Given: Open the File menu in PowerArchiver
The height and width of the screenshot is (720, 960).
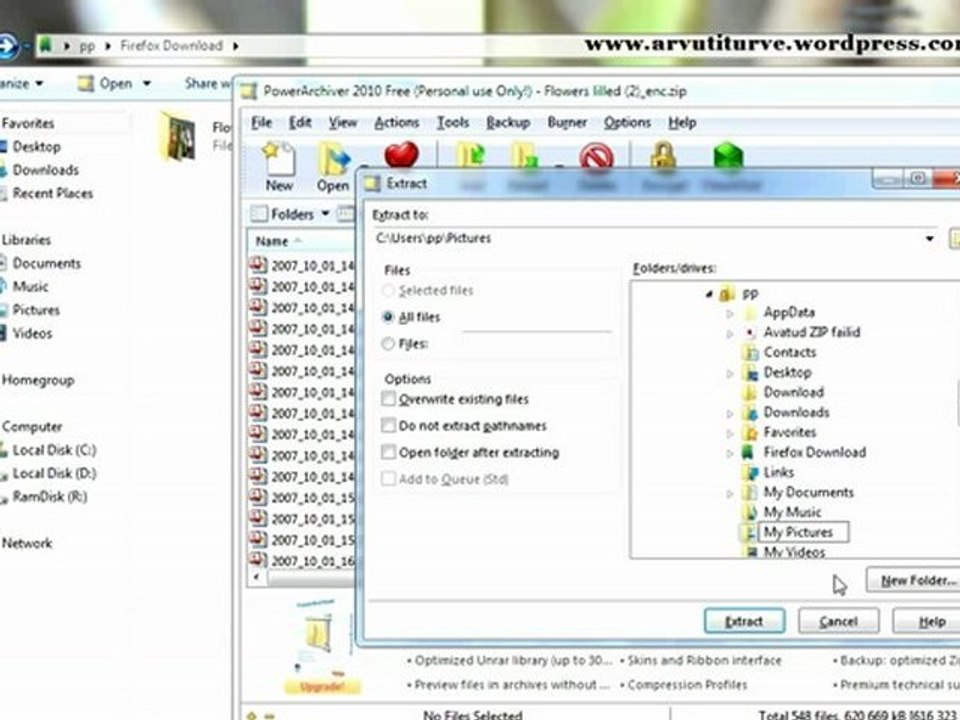Looking at the screenshot, I should click(x=261, y=122).
